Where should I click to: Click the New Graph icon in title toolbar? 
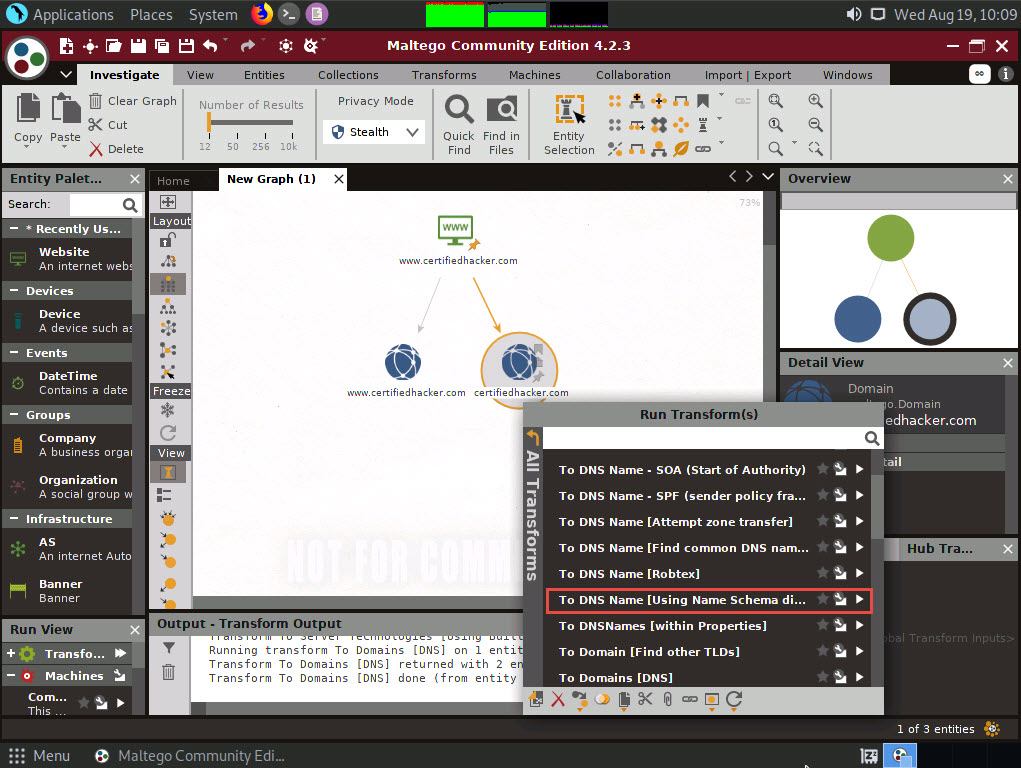(66, 46)
